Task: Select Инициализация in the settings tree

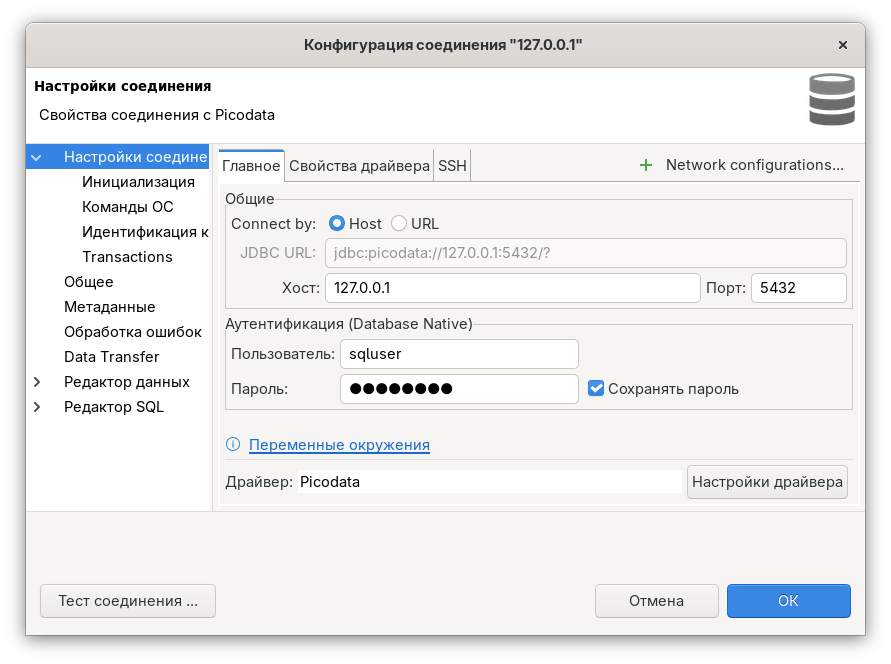Action: pyautogui.click(x=138, y=182)
